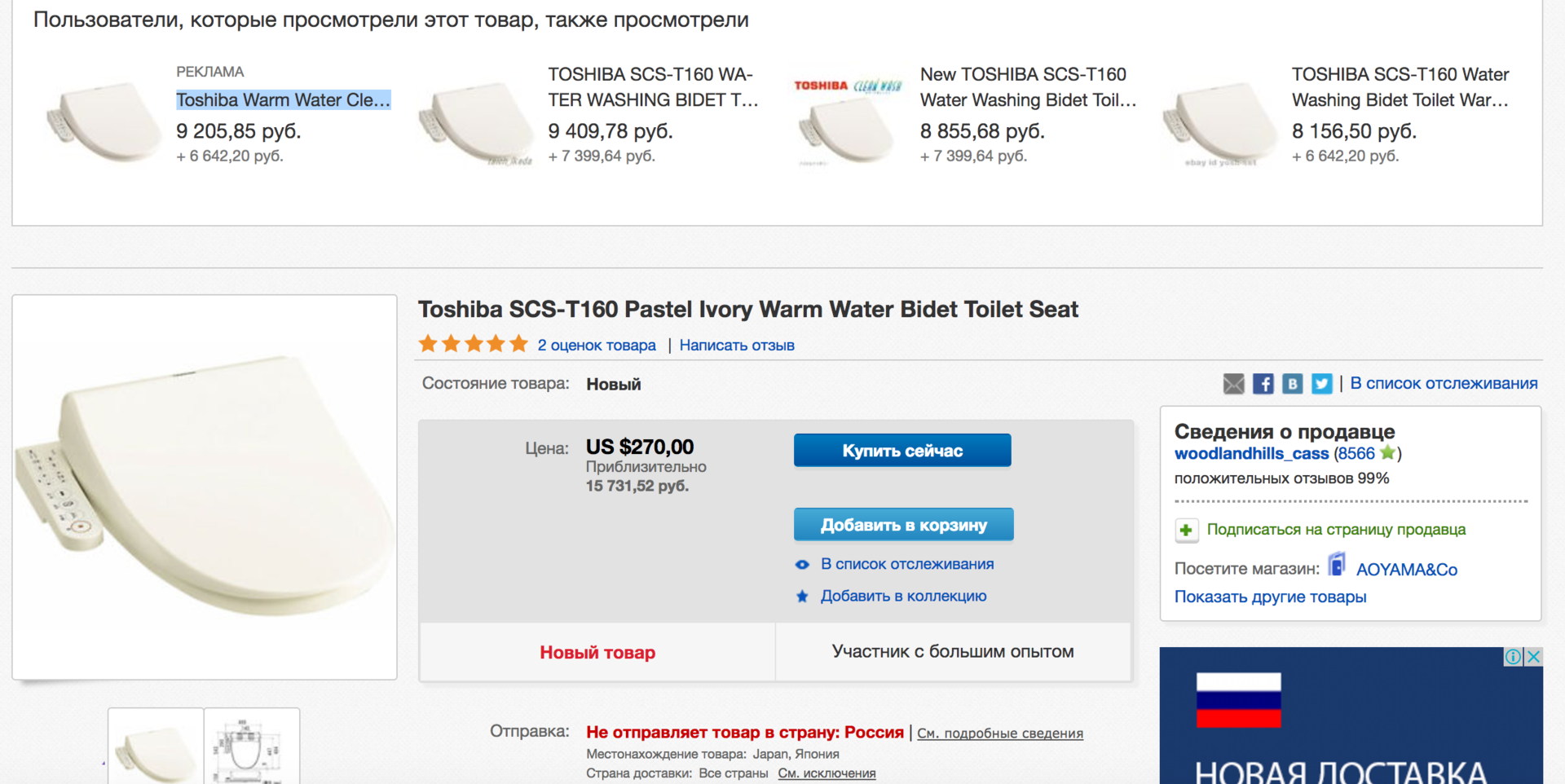Screen dimensions: 1565x784
Task: Add item to watch list with eye icon
Action: [803, 565]
